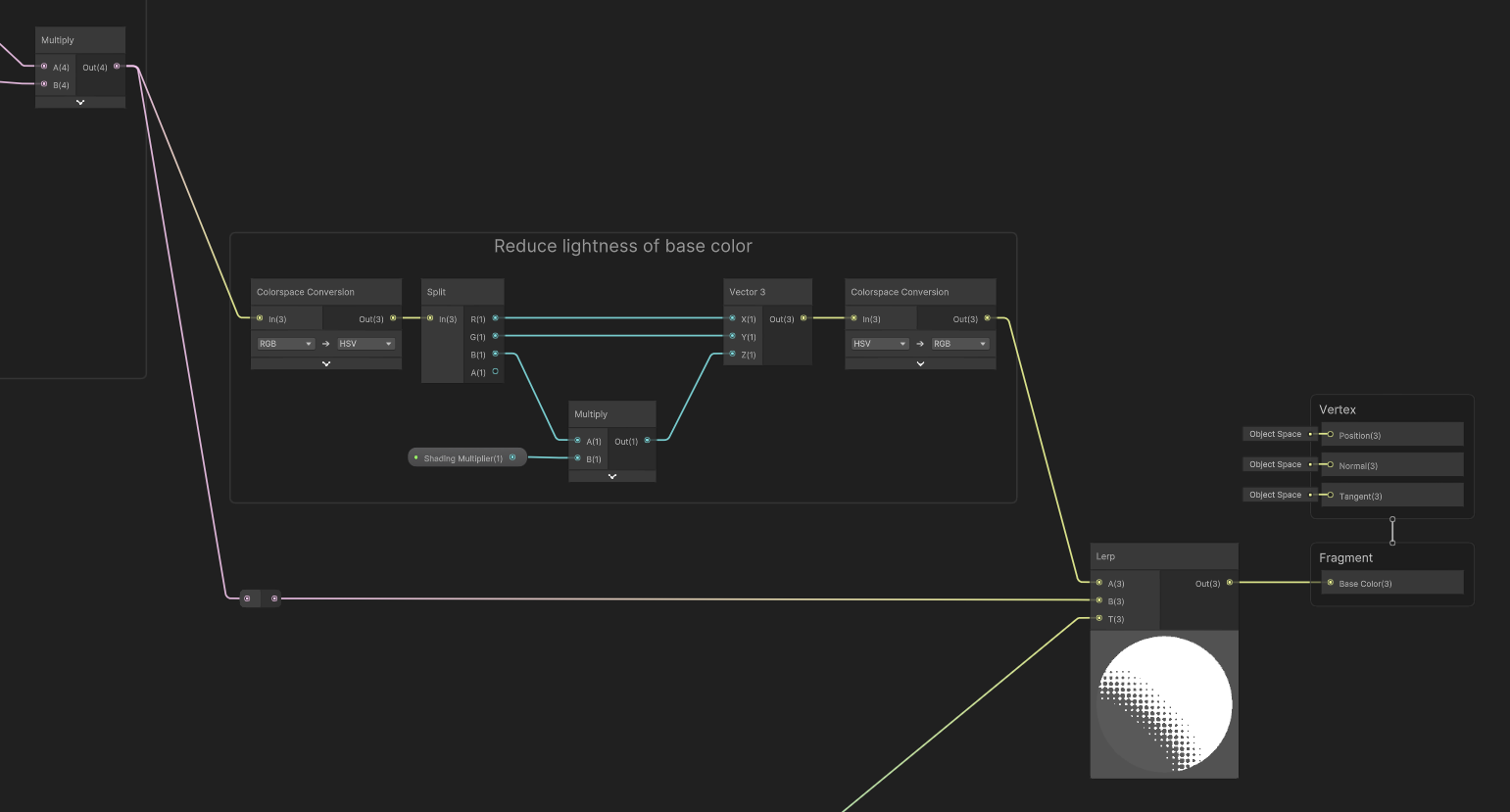Viewport: 1510px width, 812px height.
Task: Open the RGB source dropdown on the Colorspace Conversion node
Action: click(x=284, y=343)
